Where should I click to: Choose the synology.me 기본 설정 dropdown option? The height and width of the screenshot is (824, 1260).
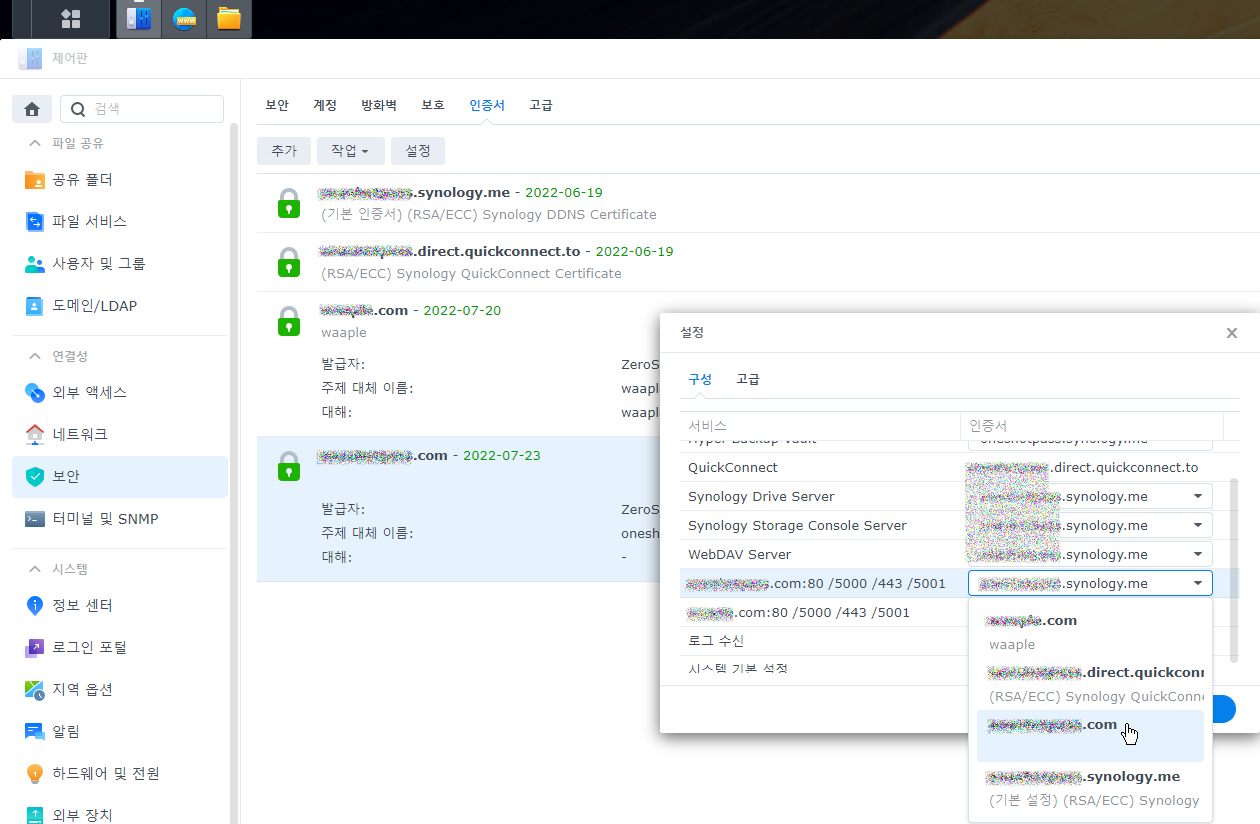click(1090, 788)
